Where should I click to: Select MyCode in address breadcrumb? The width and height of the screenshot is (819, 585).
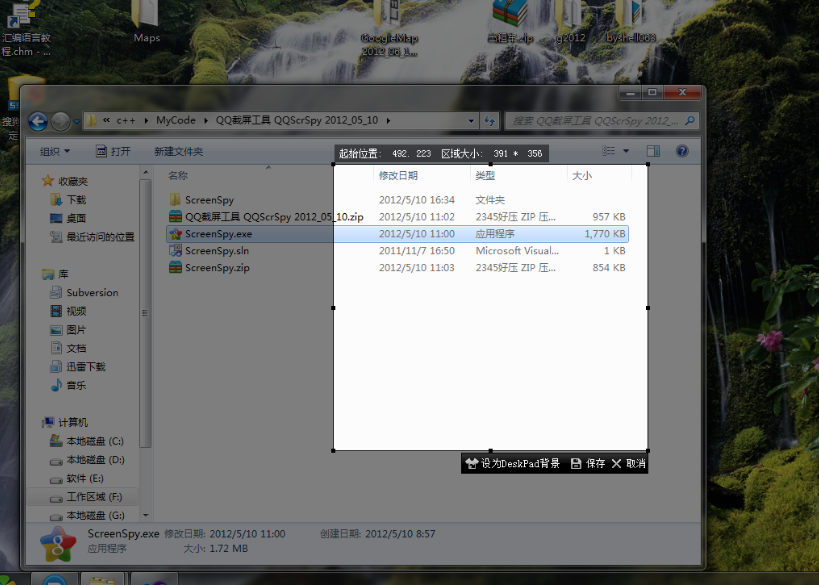pos(176,120)
